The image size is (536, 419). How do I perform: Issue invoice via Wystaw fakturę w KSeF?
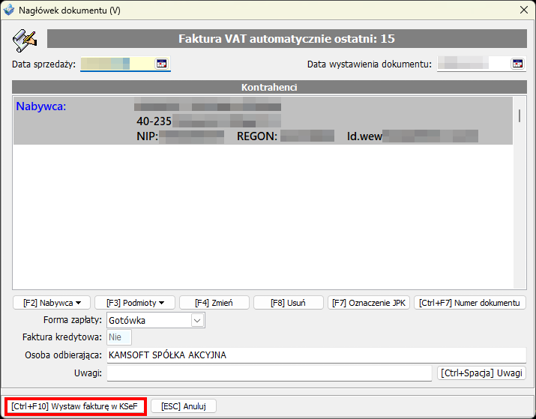75,406
